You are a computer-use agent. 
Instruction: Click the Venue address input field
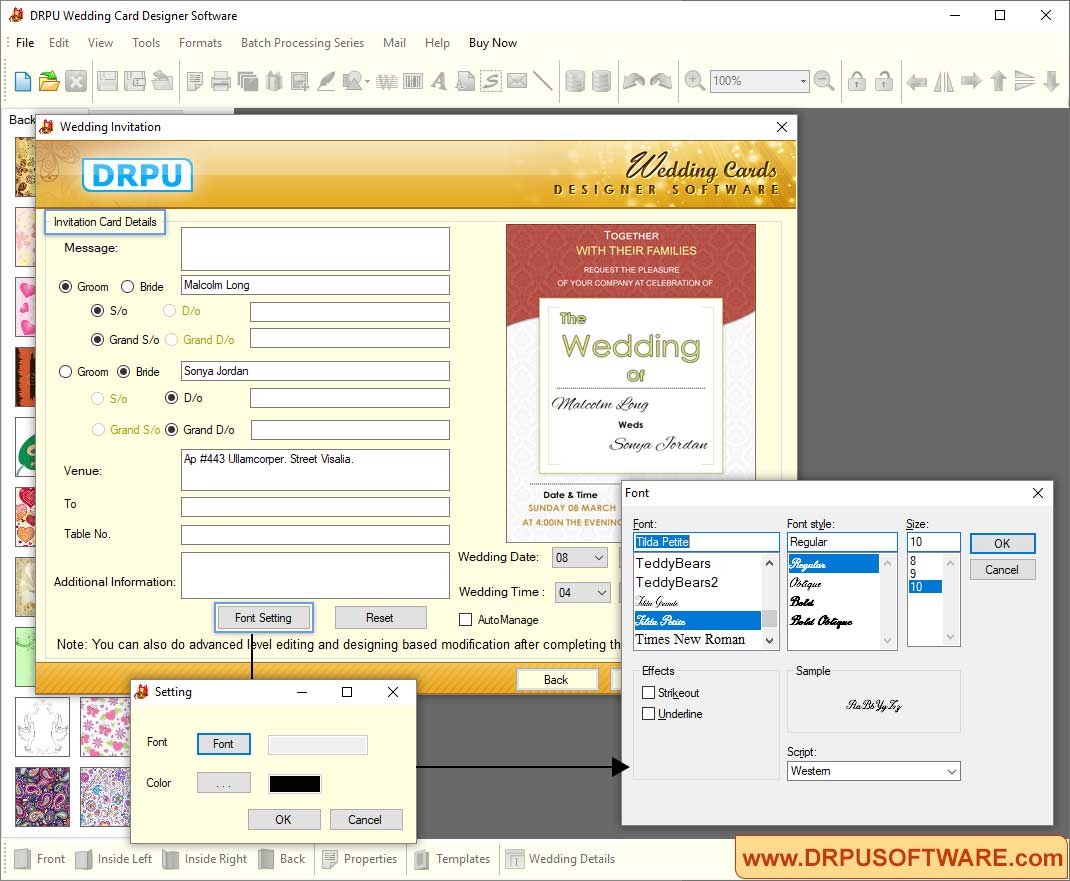click(315, 470)
